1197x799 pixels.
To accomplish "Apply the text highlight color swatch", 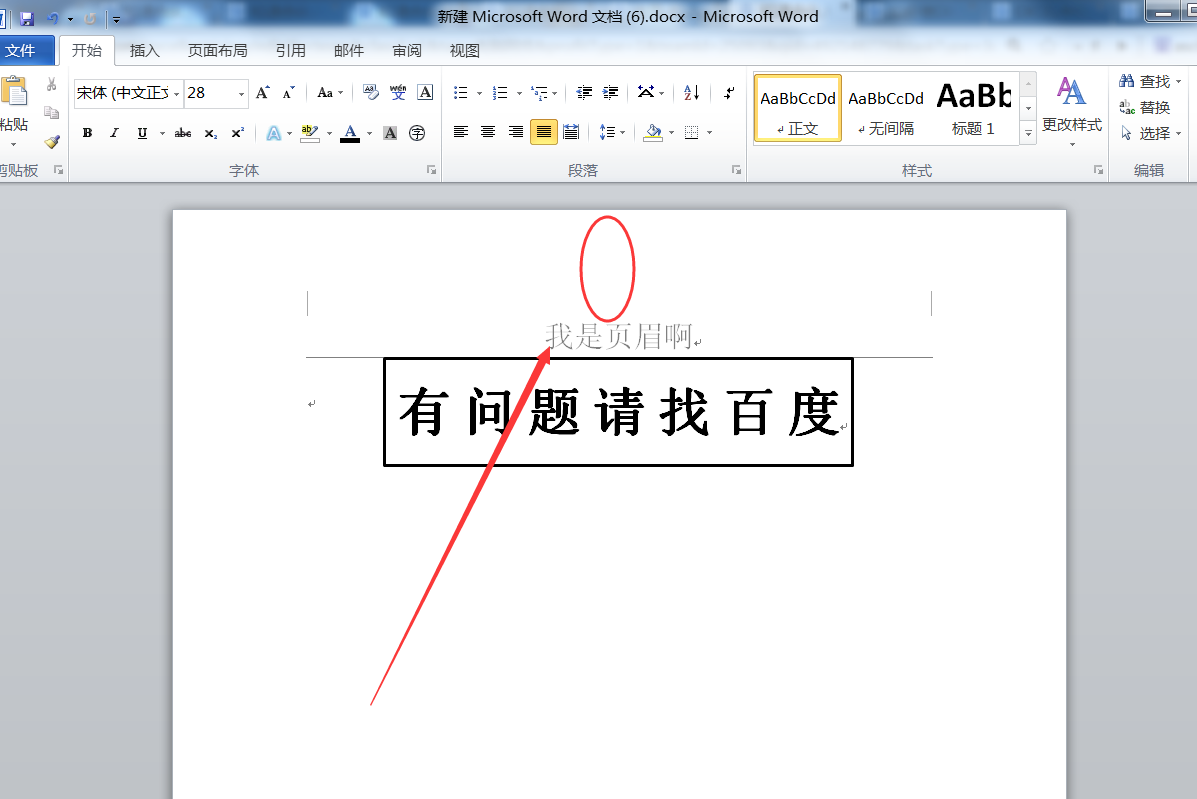I will tap(309, 134).
